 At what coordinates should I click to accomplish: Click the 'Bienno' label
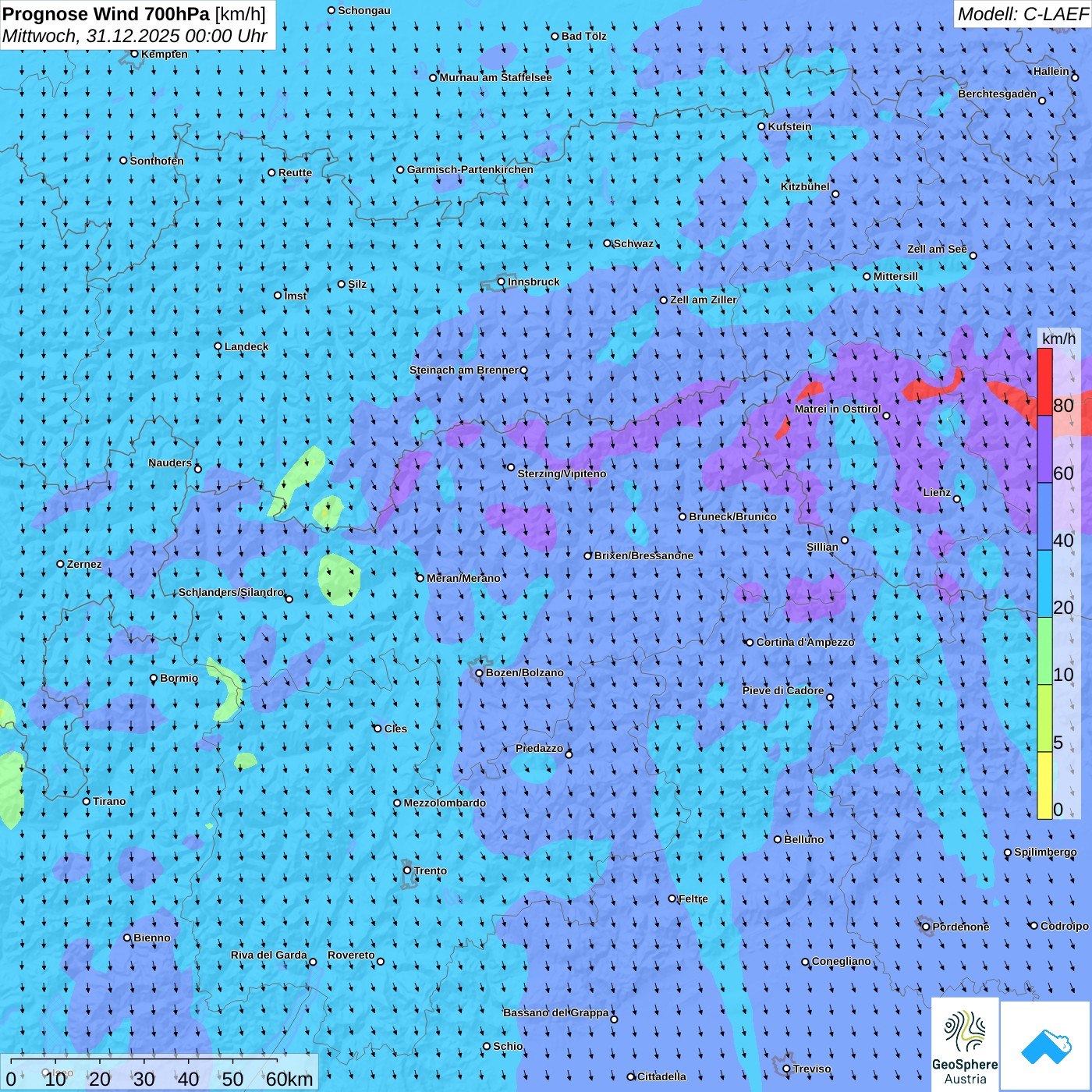pyautogui.click(x=152, y=938)
